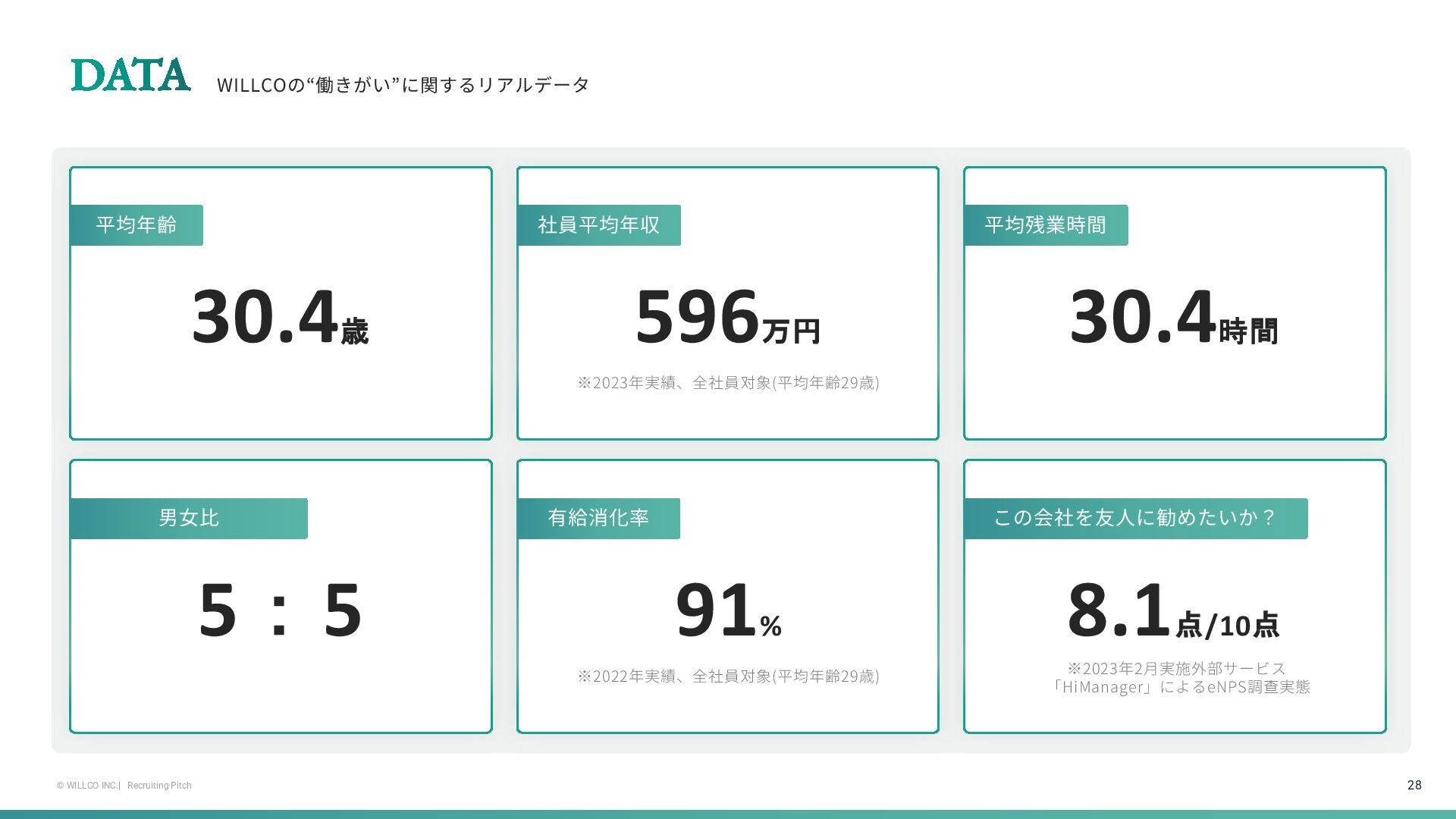
Task: Click the Recruiting Pitch footer text
Action: 159,786
